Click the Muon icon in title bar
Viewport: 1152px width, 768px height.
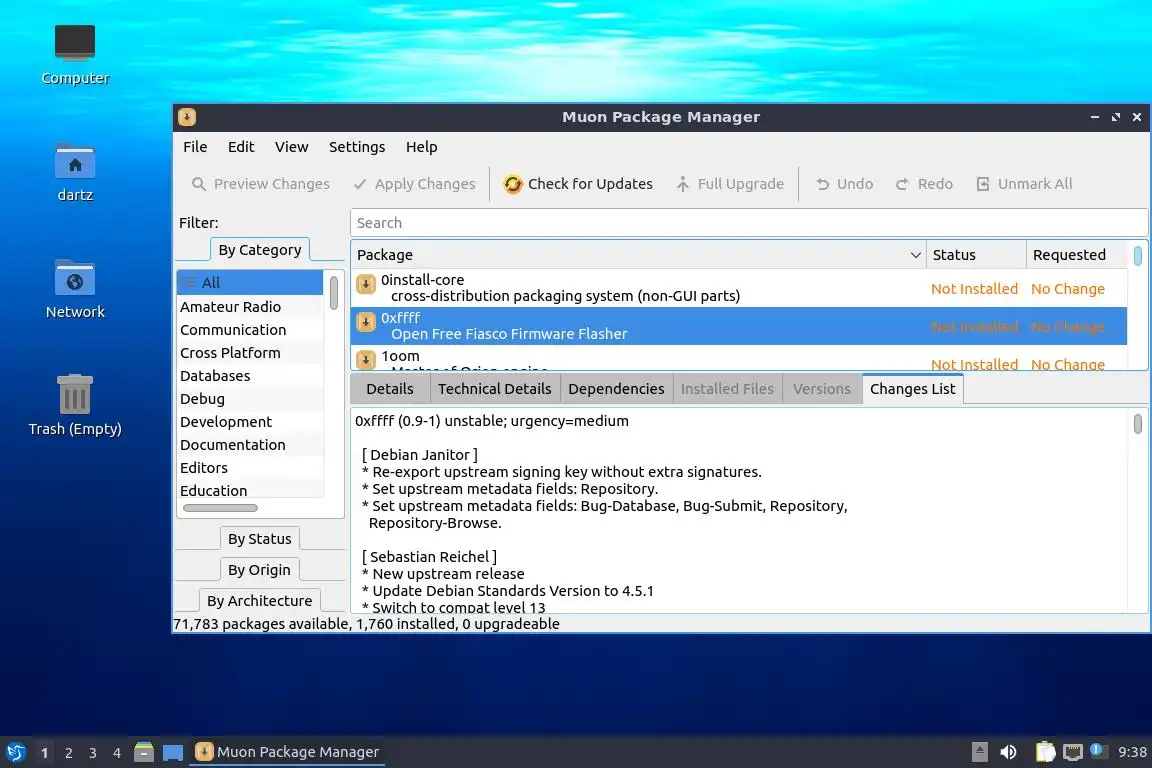[187, 117]
